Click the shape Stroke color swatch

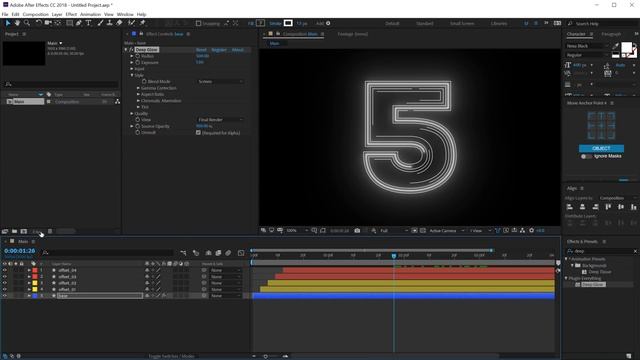[288, 23]
